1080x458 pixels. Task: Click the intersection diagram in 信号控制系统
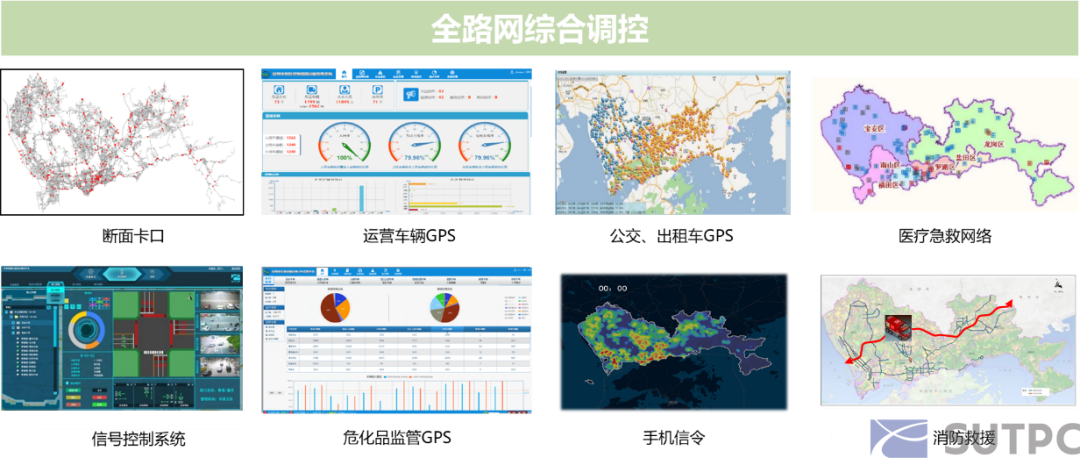(x=154, y=333)
